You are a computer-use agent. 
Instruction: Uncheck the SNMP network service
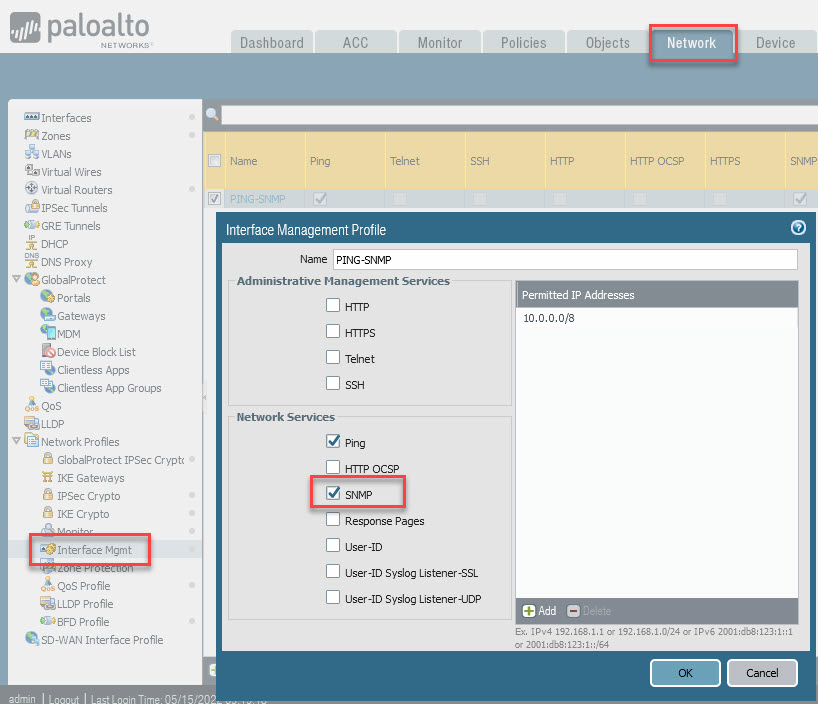[333, 494]
